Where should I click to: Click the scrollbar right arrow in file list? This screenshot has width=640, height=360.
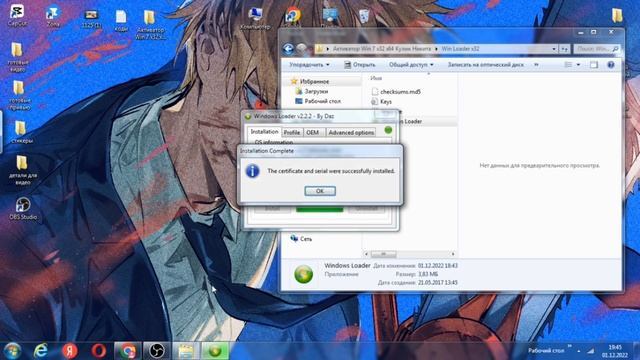pyautogui.click(x=453, y=254)
